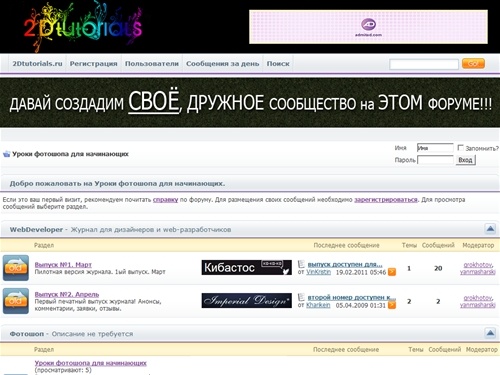The height and width of the screenshot is (375, 500).
Task: Focus the search box in the navigation bar
Action: tap(424, 64)
